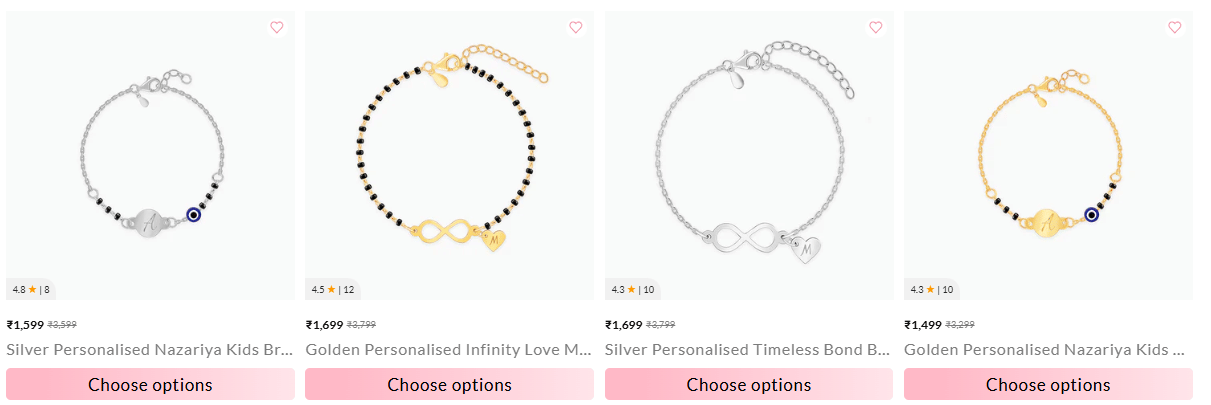Choose options for Golden Infinity Love bracelet

pyautogui.click(x=449, y=385)
